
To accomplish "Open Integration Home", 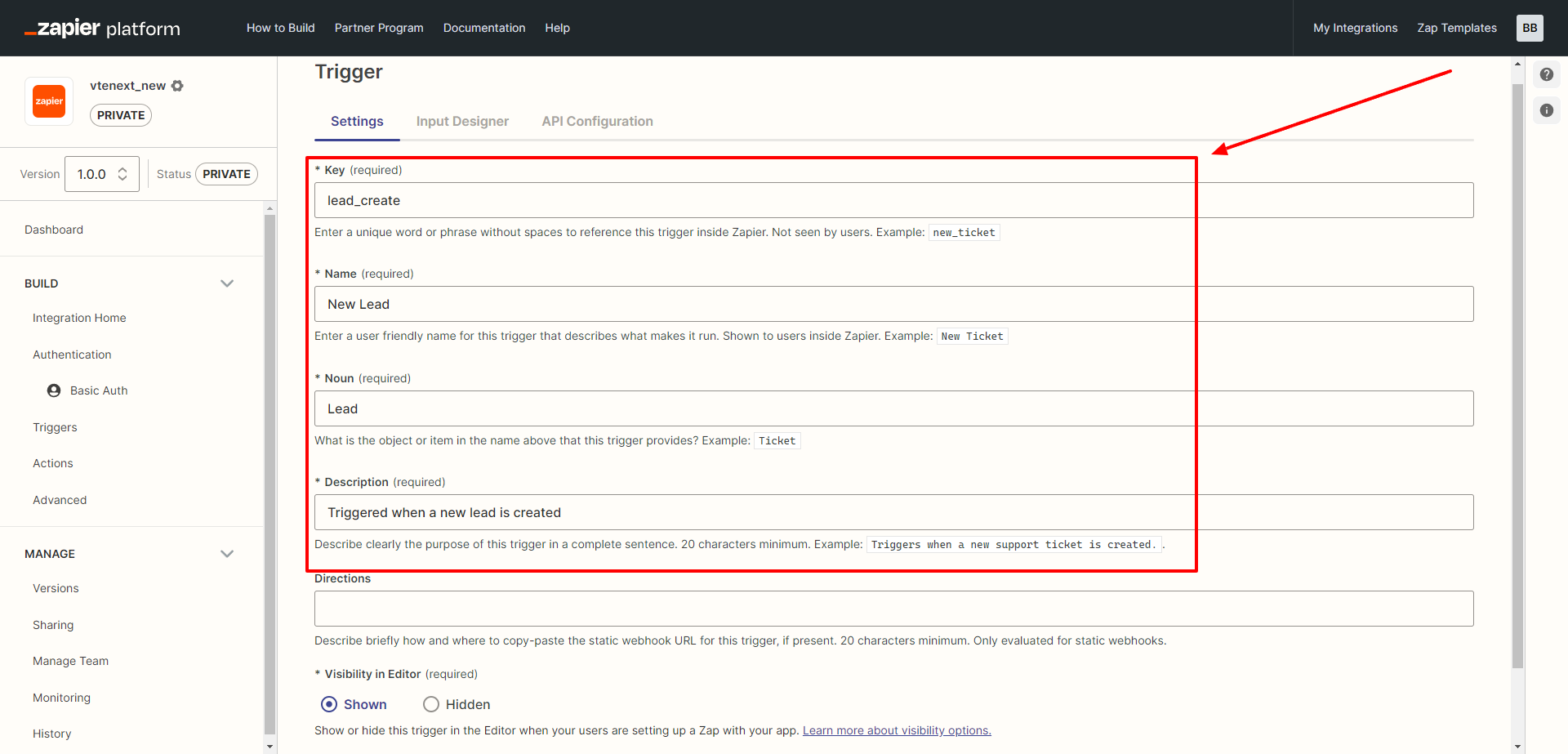I will point(79,318).
